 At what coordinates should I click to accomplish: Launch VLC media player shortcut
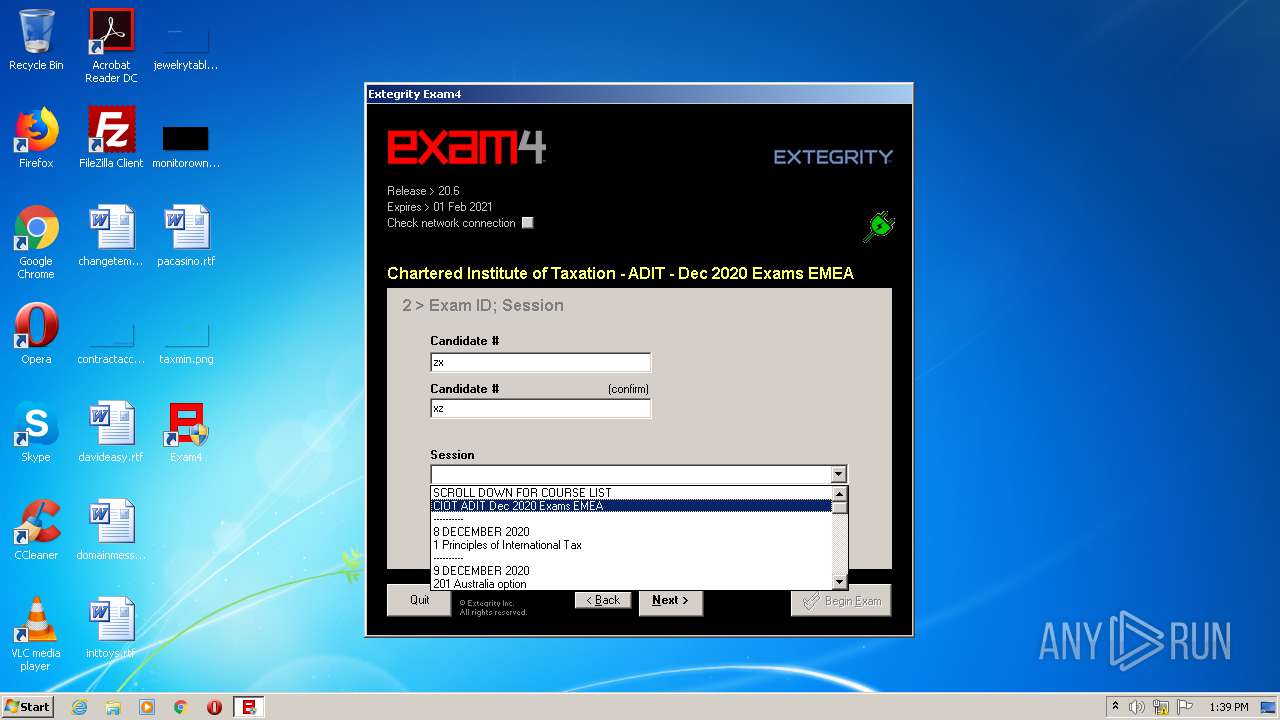click(36, 634)
